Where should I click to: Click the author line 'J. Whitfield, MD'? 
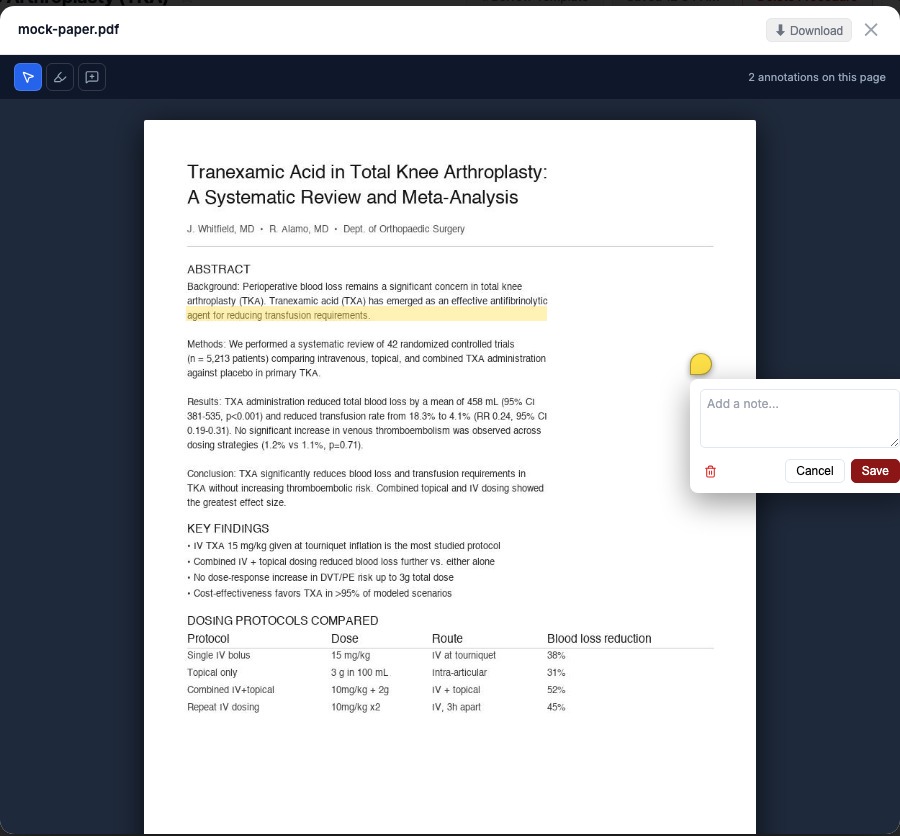220,229
